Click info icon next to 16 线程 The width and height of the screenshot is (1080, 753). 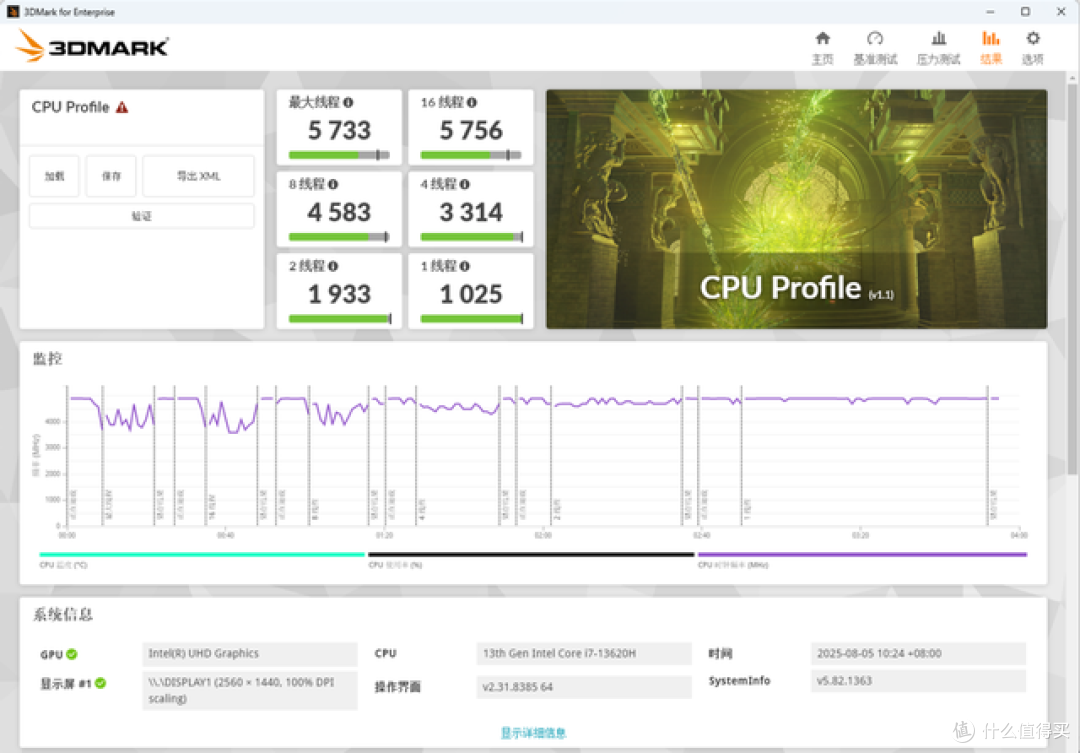click(472, 103)
